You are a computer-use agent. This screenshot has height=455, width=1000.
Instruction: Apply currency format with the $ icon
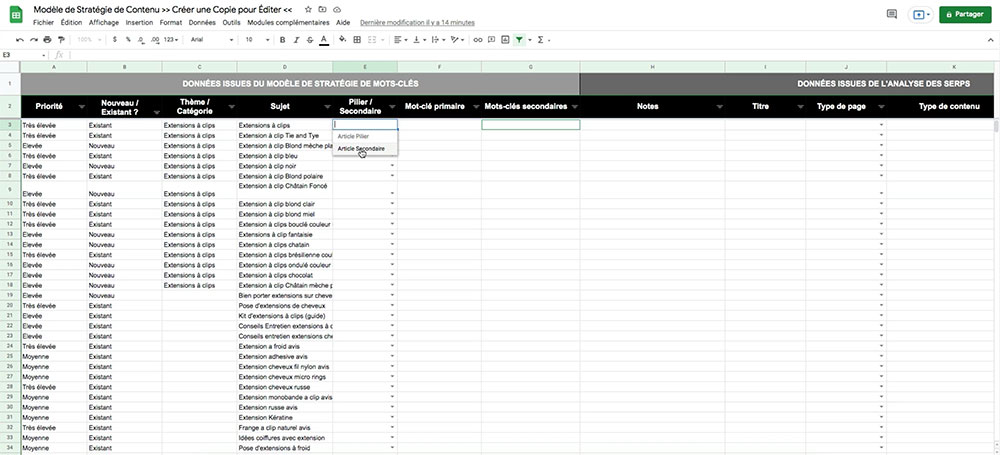(x=114, y=40)
